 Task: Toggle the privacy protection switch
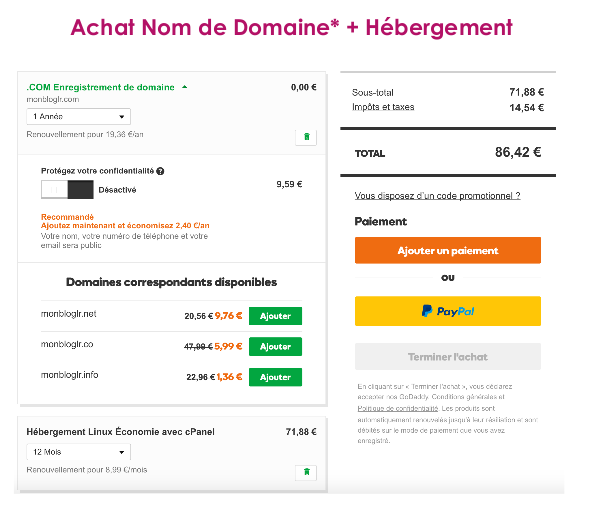pyautogui.click(x=67, y=189)
